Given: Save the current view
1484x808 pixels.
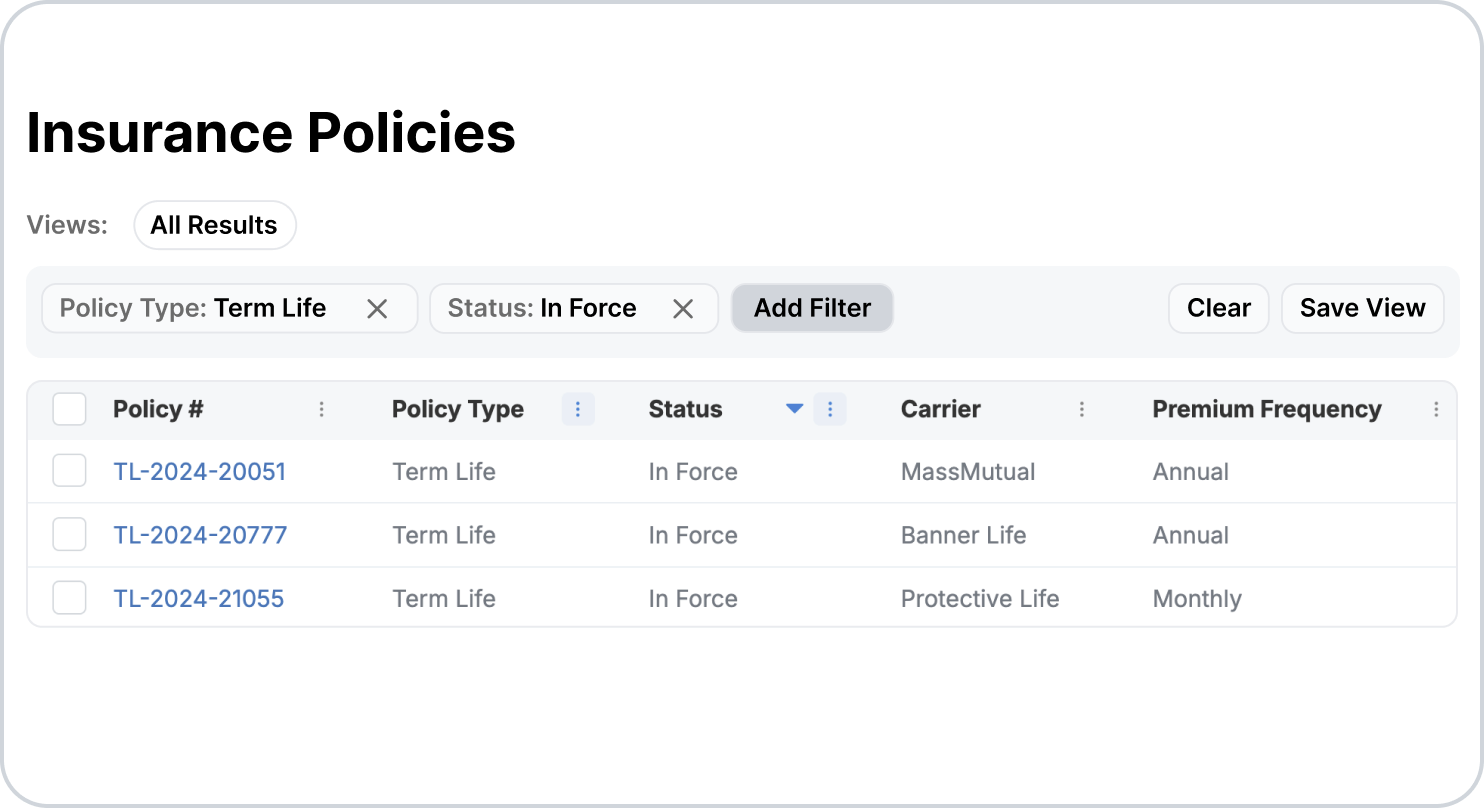Looking at the screenshot, I should coord(1363,308).
